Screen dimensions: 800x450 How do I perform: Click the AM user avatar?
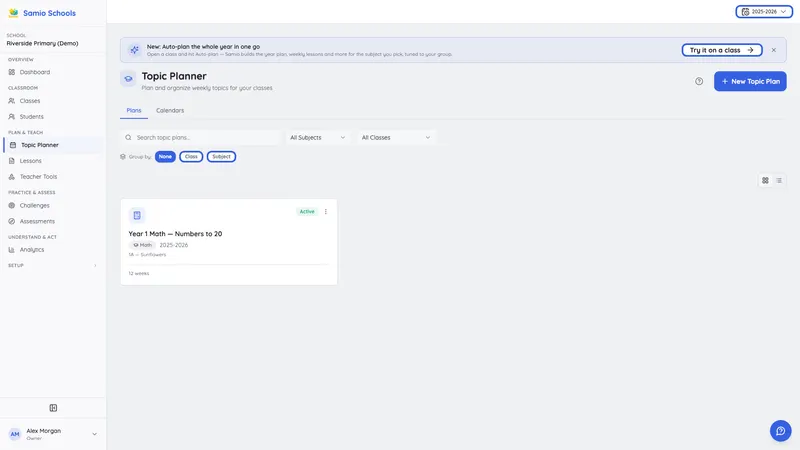tap(15, 434)
